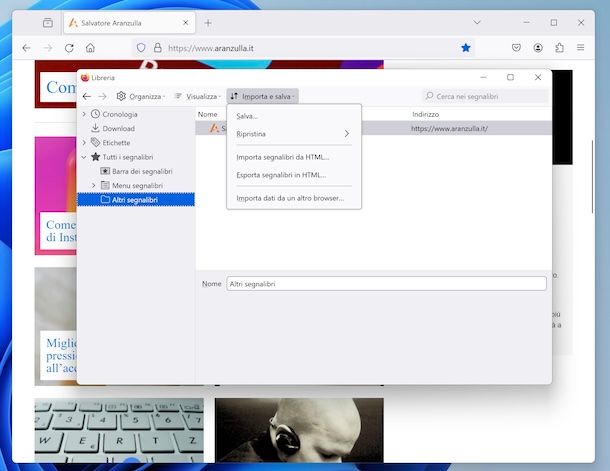Click the padlock site security icon
Image resolution: width=610 pixels, height=471 pixels.
click(158, 48)
